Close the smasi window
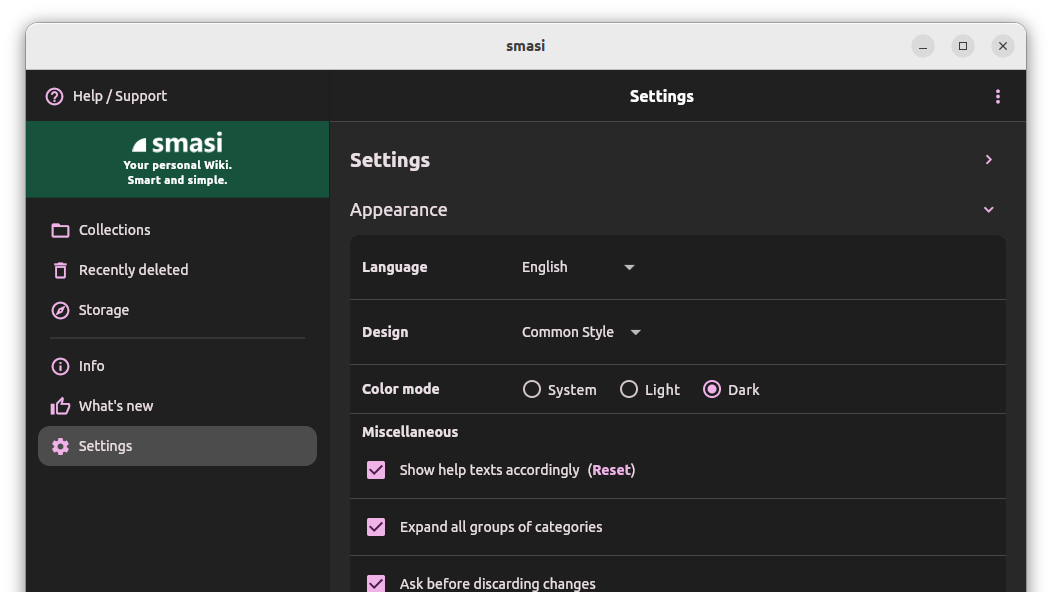Image resolution: width=1052 pixels, height=592 pixels. point(1003,46)
